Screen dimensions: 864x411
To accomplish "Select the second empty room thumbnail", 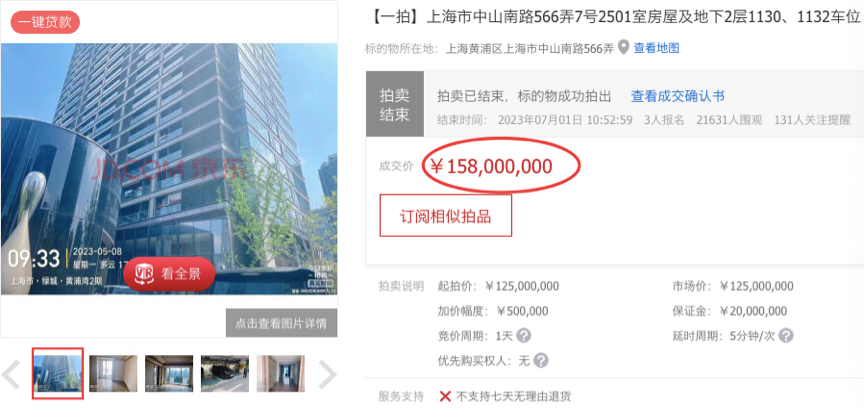I will (x=113, y=374).
